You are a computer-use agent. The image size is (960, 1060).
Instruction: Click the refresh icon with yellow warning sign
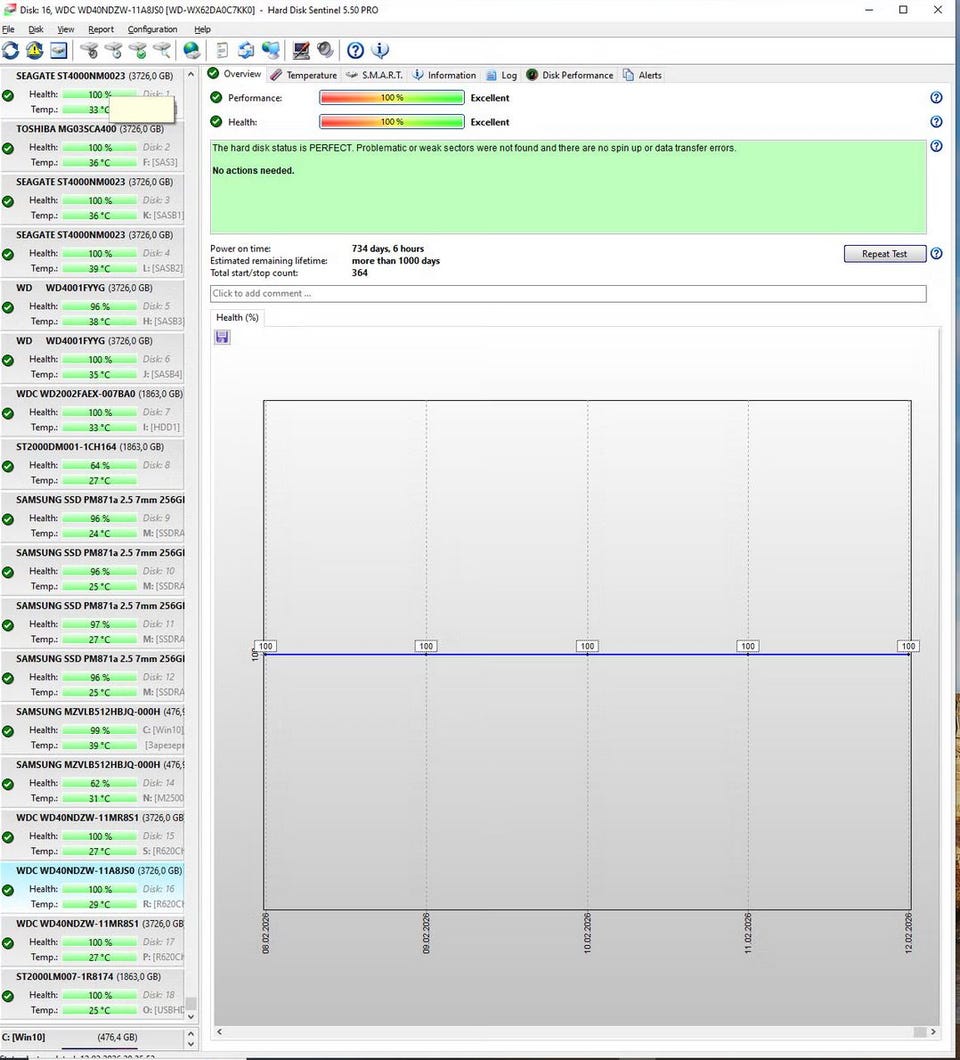(34, 50)
